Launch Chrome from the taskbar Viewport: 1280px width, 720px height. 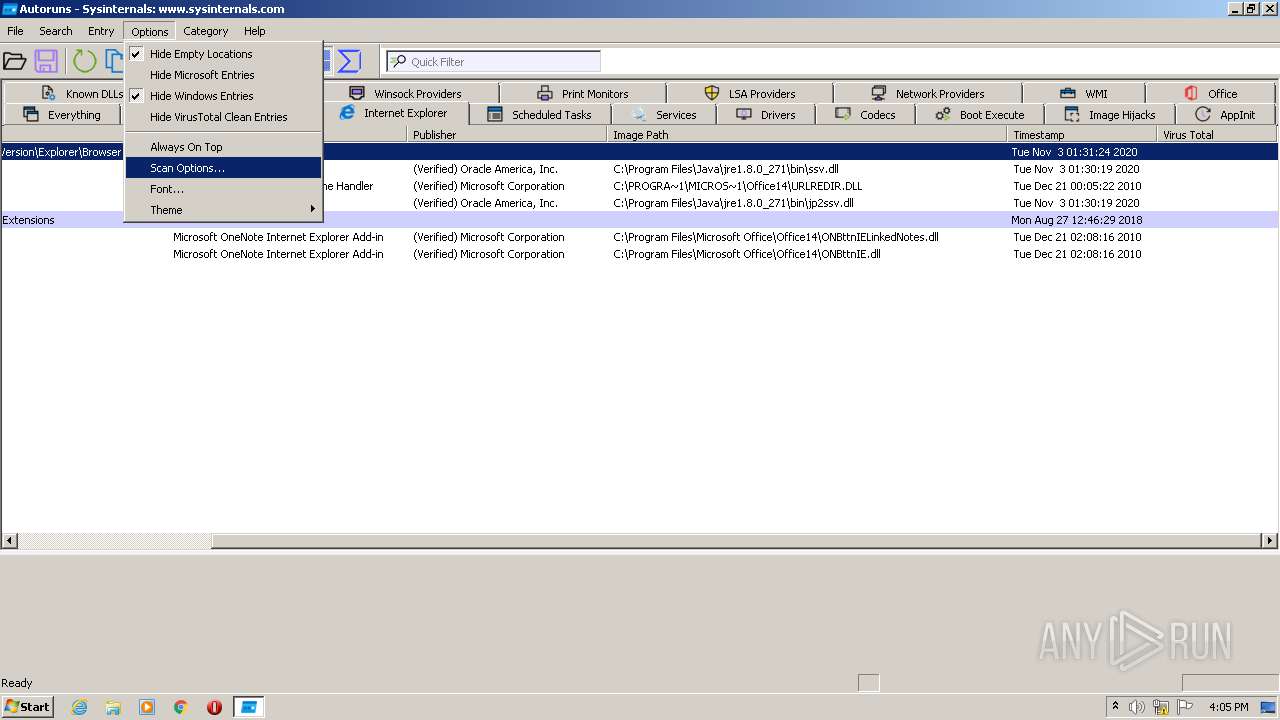tap(181, 707)
